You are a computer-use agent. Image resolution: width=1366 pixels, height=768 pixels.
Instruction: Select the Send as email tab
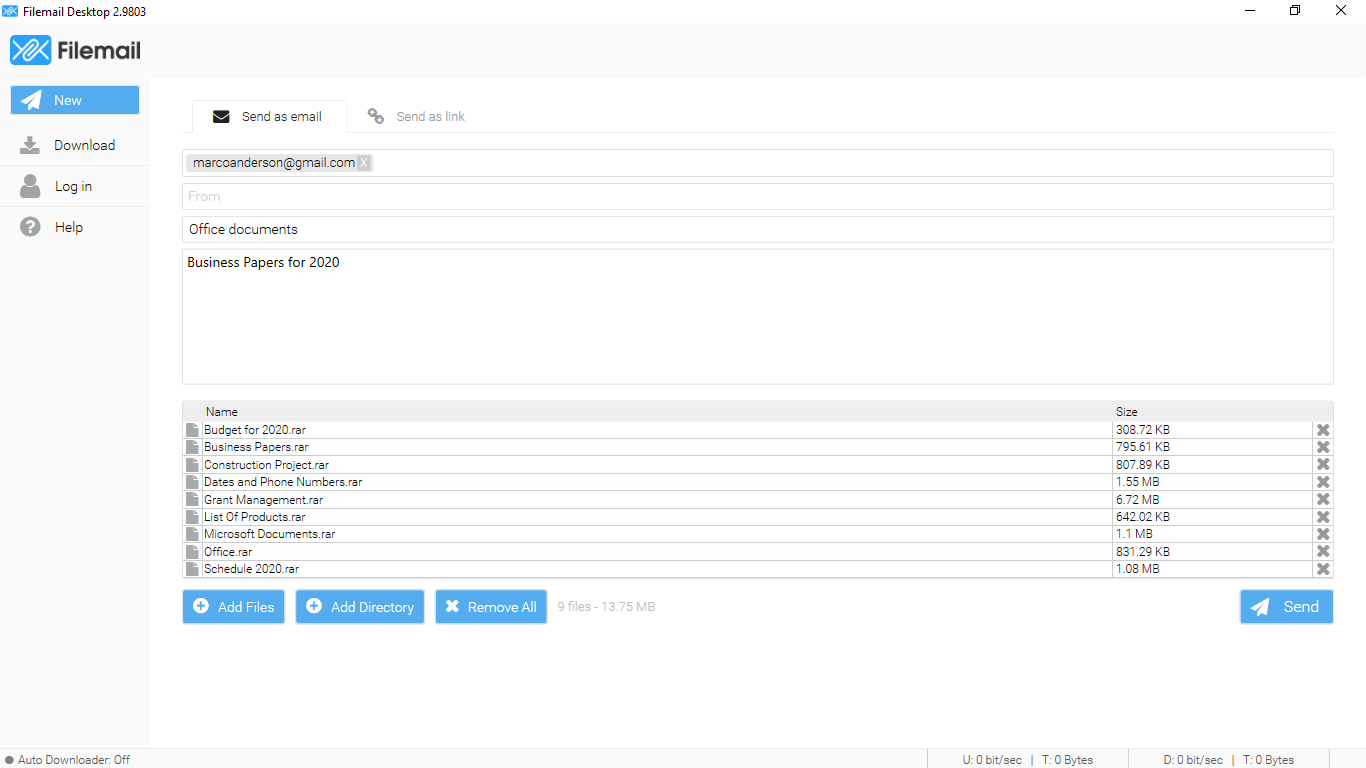(270, 116)
